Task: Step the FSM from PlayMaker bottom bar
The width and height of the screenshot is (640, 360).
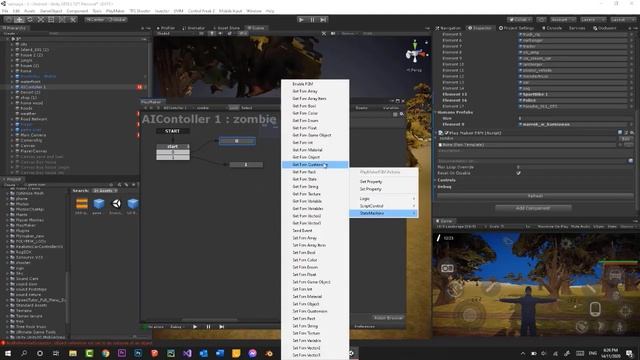Action: [222, 327]
